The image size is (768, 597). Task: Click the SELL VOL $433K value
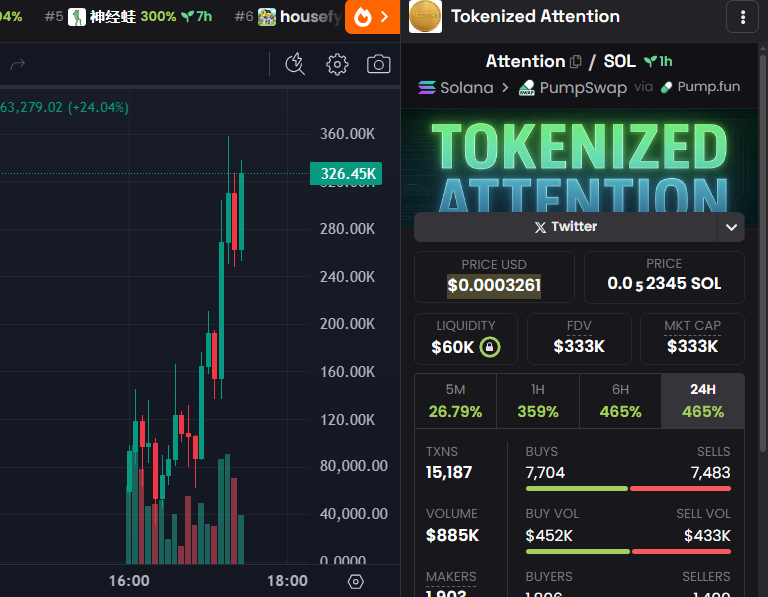(707, 536)
